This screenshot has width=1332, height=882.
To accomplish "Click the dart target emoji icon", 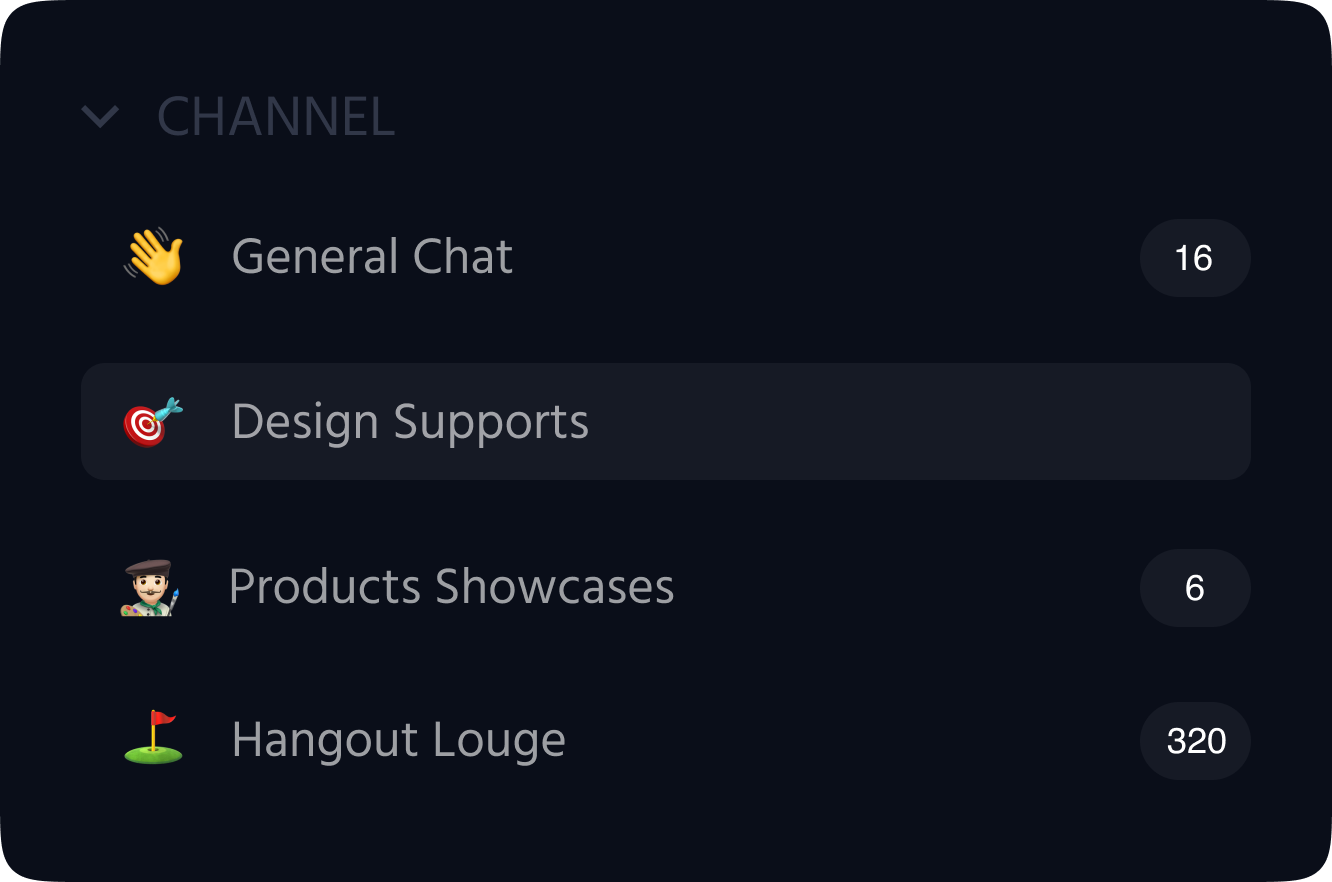I will (x=153, y=421).
